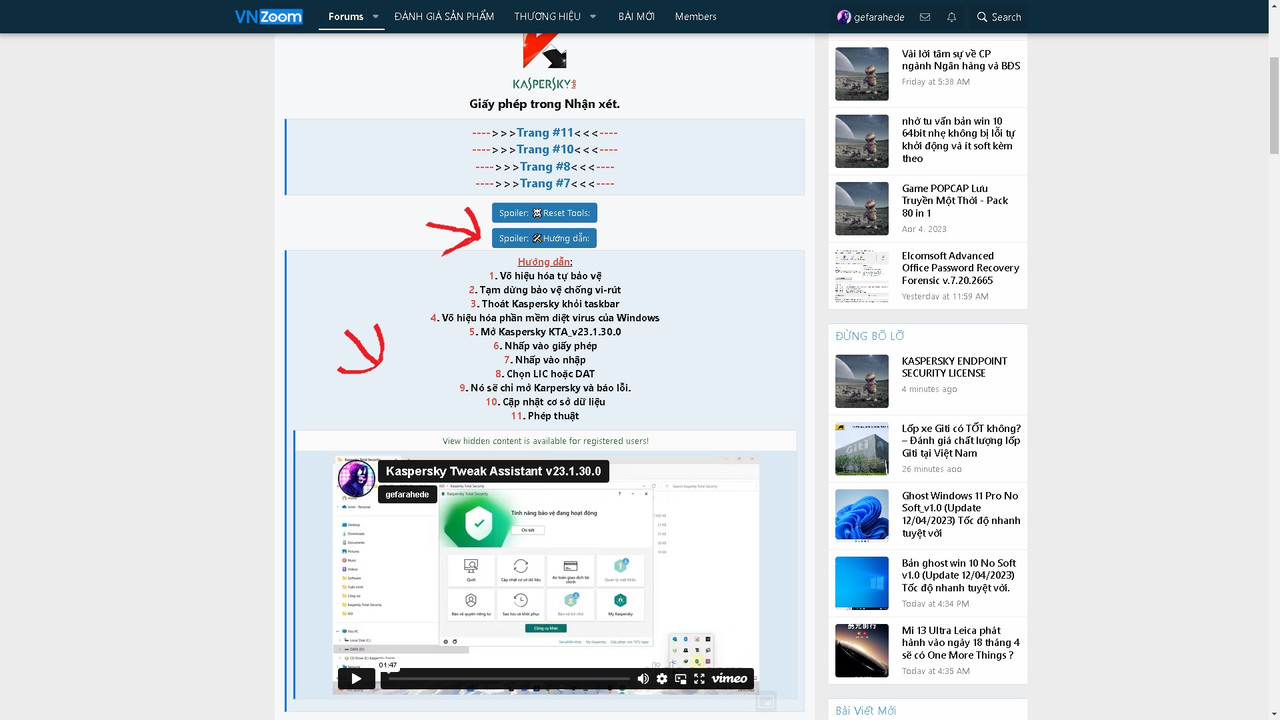Open Bản ghost win 10 No Soft thread

[x=959, y=576]
